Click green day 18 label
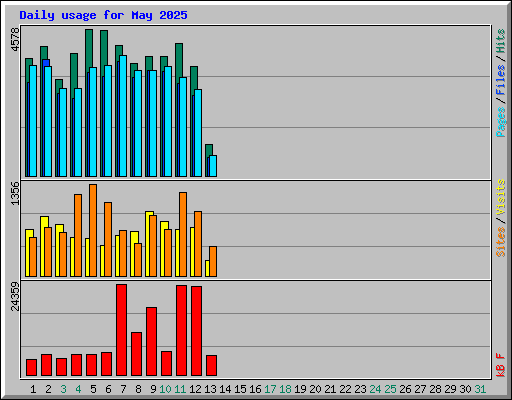The width and height of the screenshot is (512, 400). [x=285, y=389]
